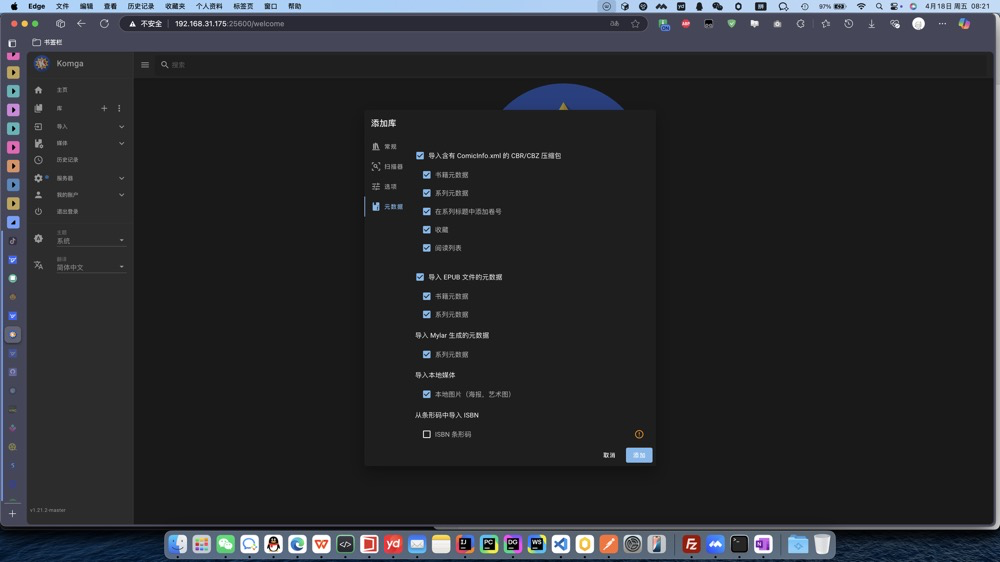Click the 退出登录 logout power icon

click(x=38, y=211)
